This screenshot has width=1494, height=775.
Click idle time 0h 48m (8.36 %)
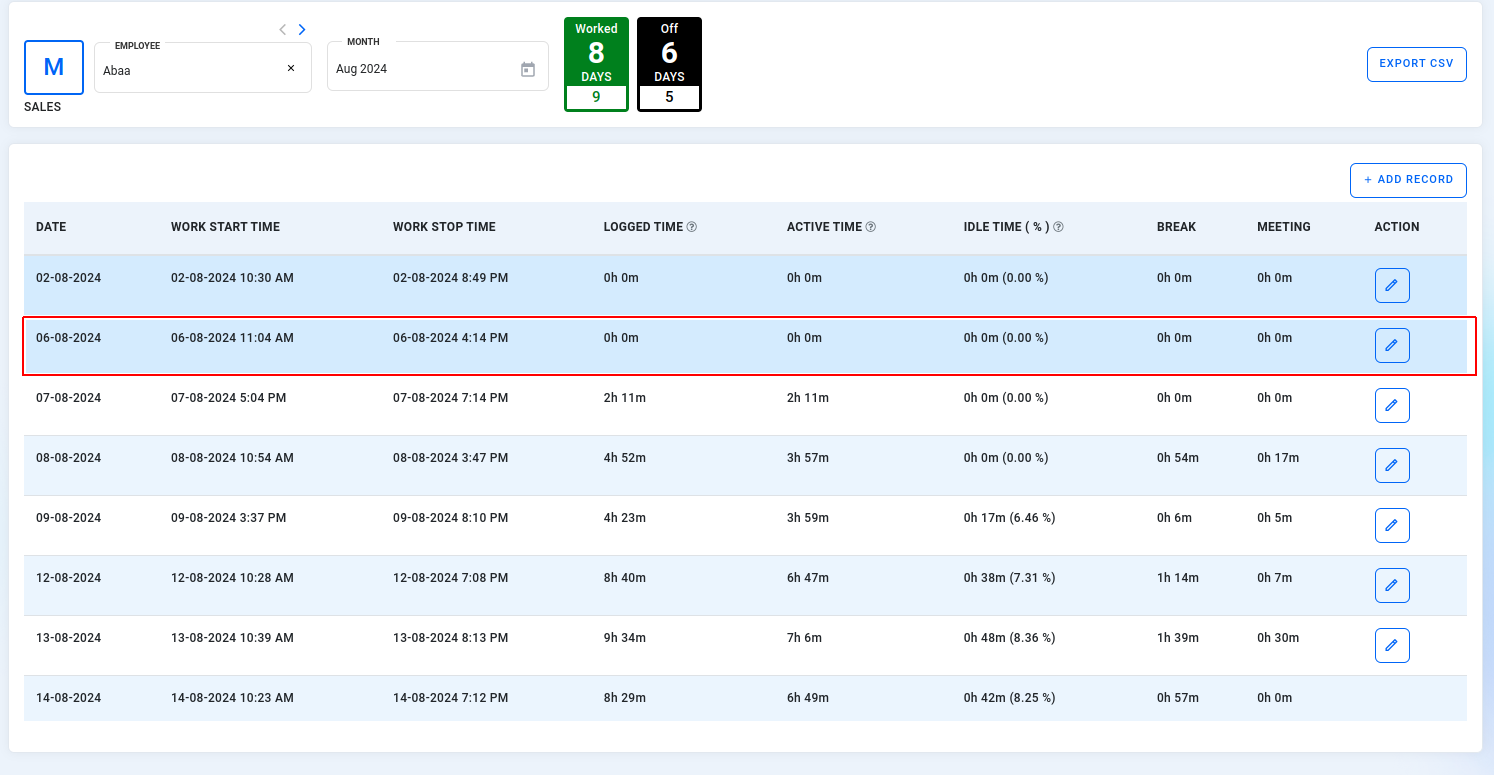pyautogui.click(x=1009, y=638)
